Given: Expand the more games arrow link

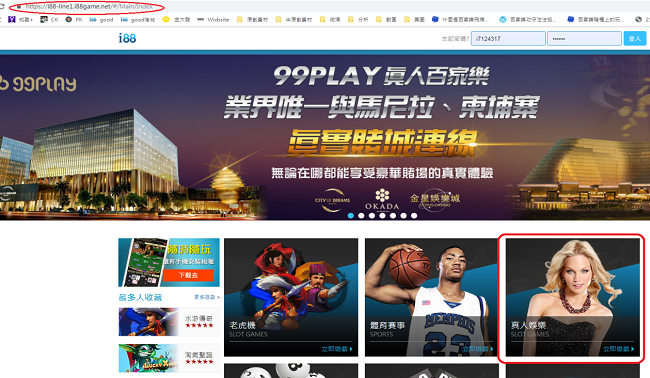Looking at the screenshot, I should [206, 297].
